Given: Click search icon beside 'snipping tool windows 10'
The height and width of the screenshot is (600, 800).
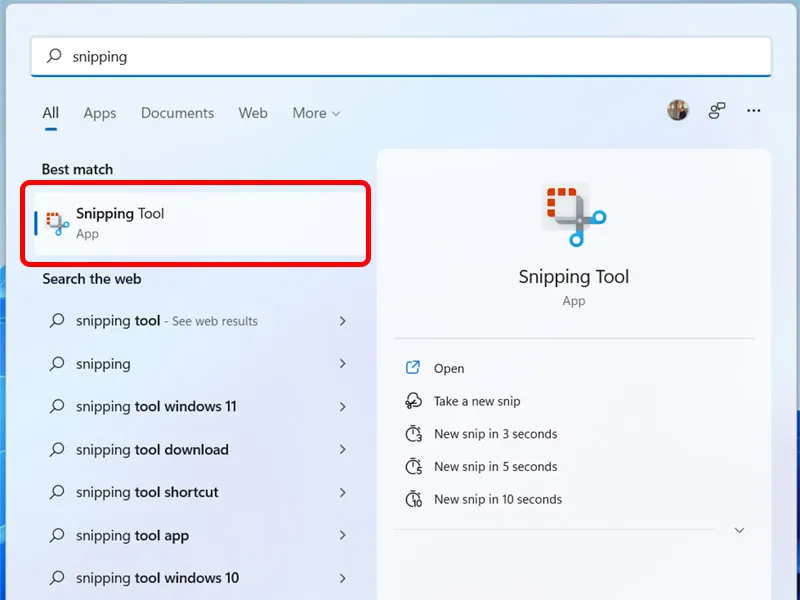Looking at the screenshot, I should [x=57, y=578].
